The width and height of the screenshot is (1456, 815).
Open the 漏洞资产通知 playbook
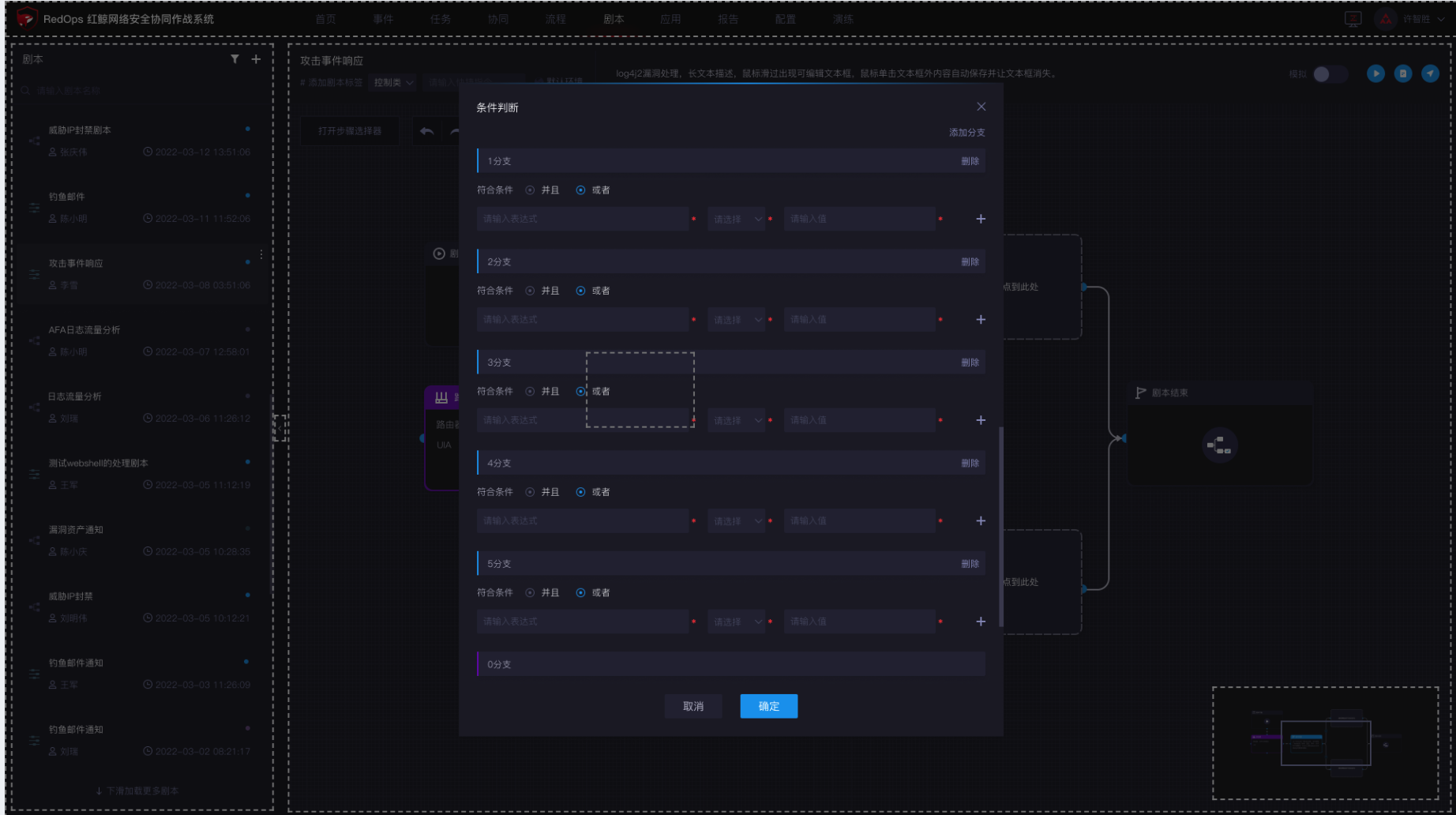[x=142, y=540]
